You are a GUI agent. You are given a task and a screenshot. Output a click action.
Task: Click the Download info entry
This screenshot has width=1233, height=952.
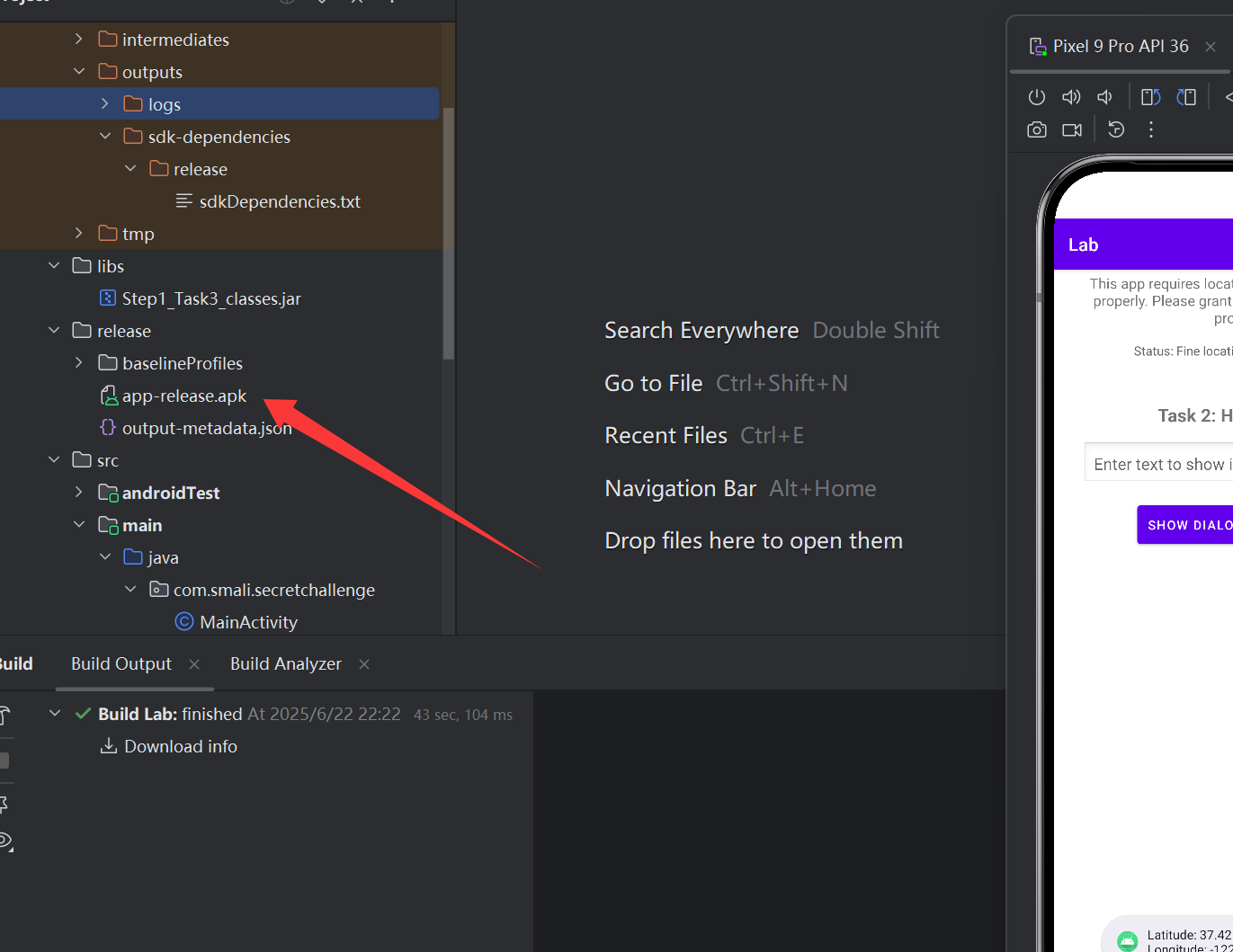180,746
